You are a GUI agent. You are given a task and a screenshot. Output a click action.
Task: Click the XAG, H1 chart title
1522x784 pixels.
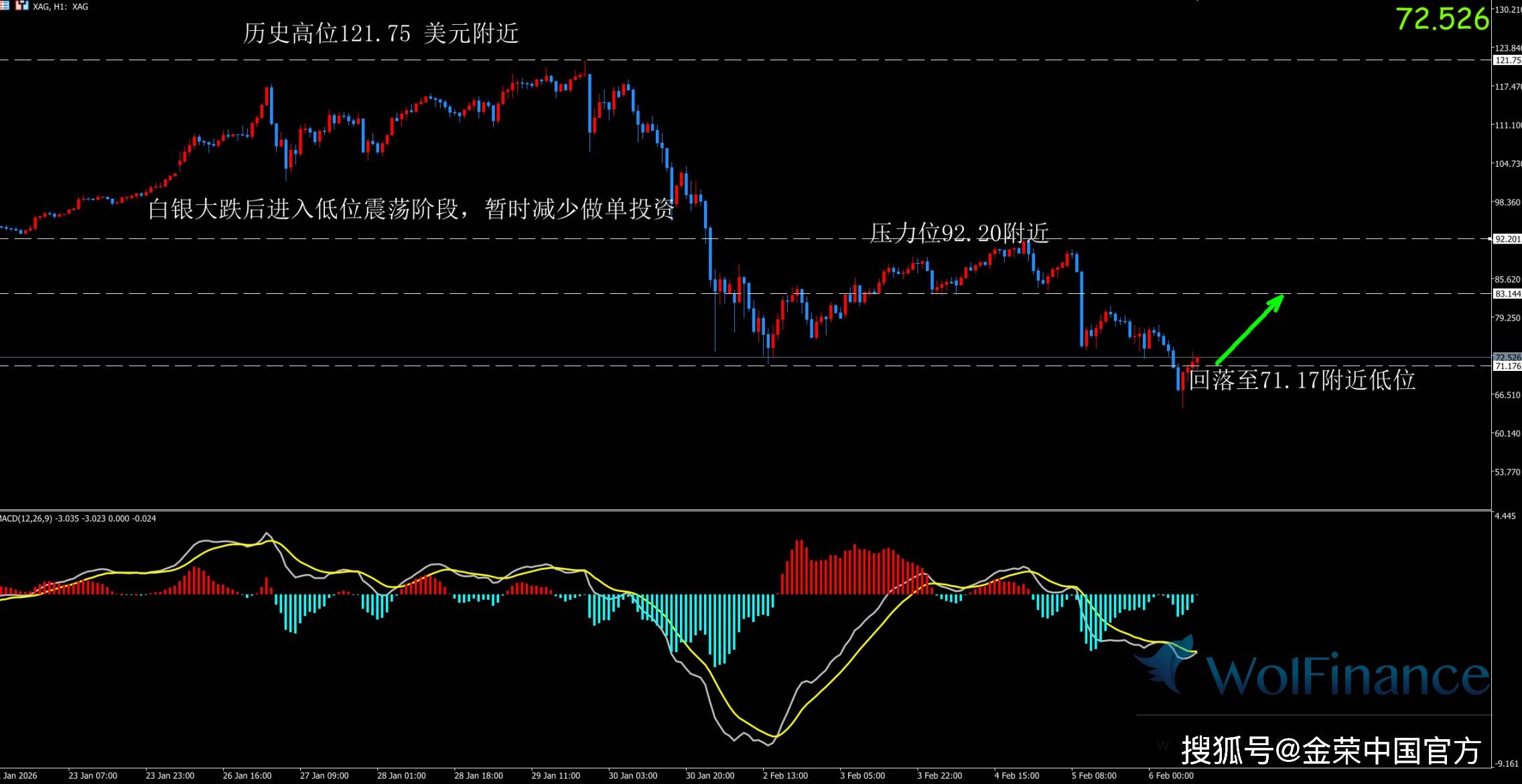point(60,6)
